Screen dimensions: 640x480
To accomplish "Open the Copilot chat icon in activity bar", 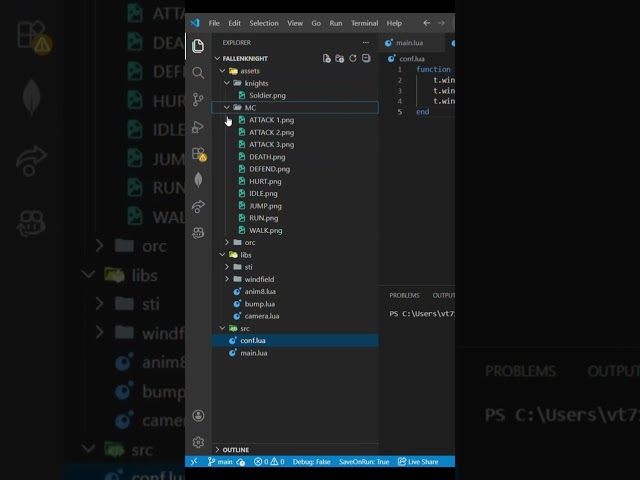I will point(198,233).
